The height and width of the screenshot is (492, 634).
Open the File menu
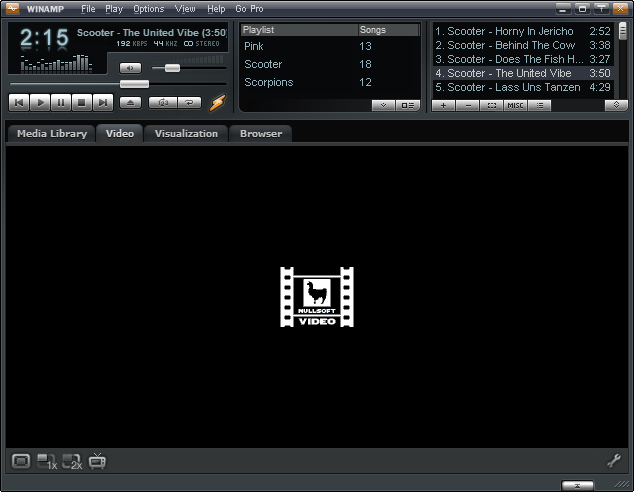click(88, 8)
